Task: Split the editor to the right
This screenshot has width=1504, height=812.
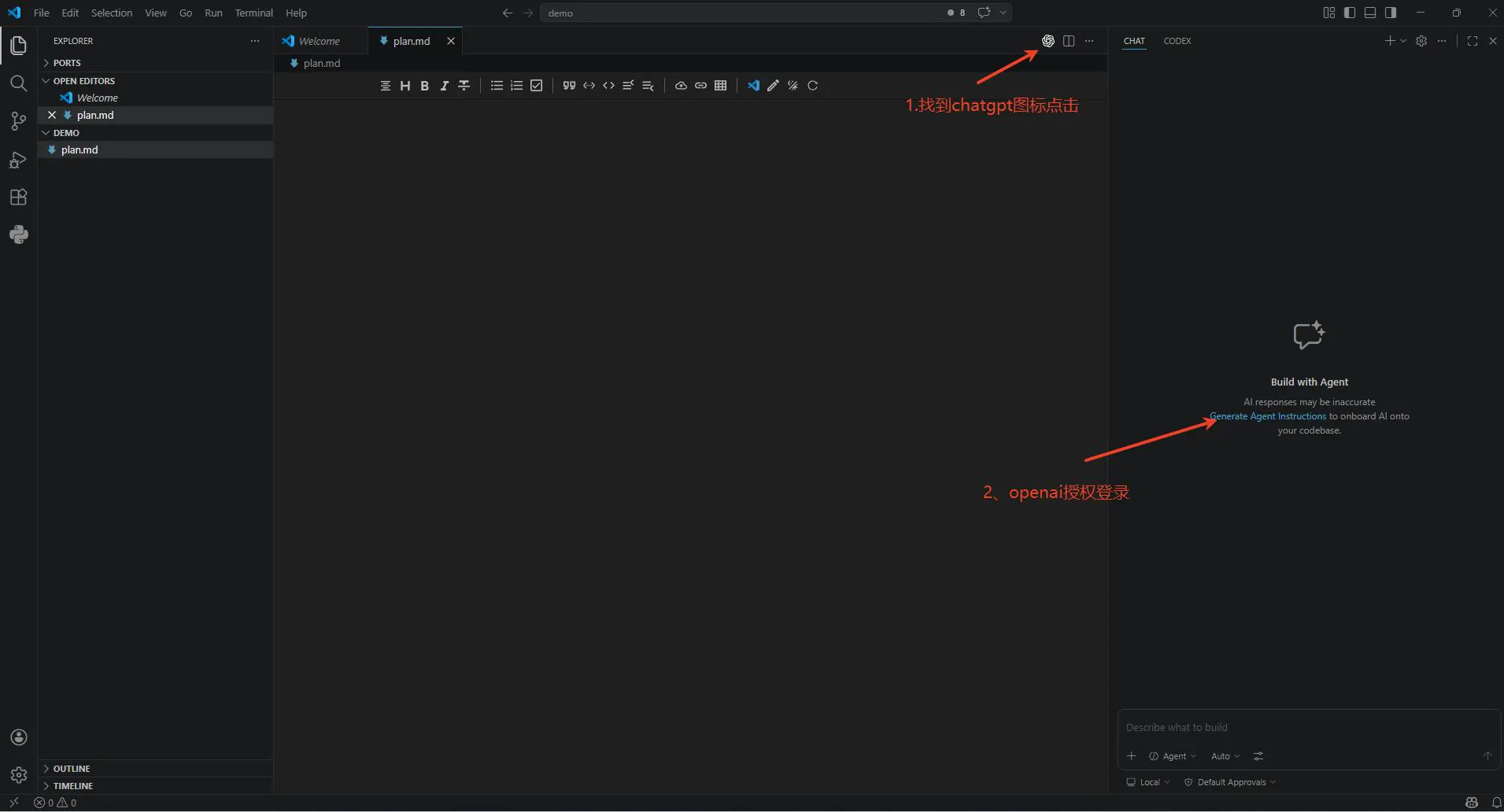Action: (x=1069, y=41)
